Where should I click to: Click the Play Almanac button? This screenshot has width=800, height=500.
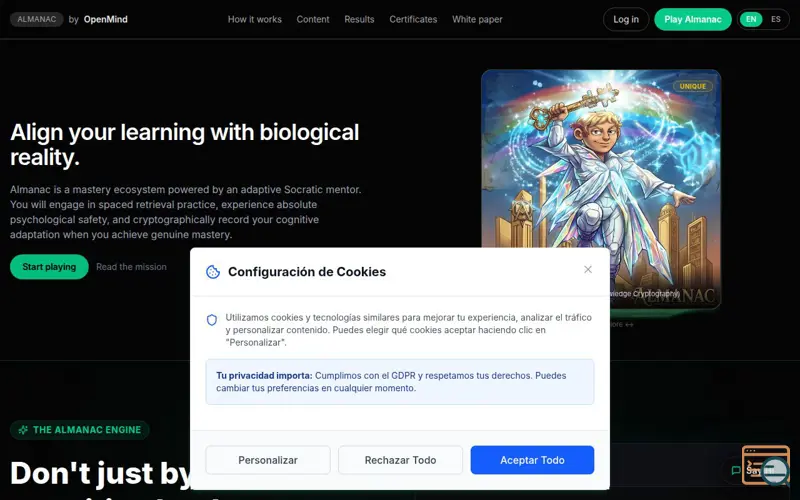(693, 19)
